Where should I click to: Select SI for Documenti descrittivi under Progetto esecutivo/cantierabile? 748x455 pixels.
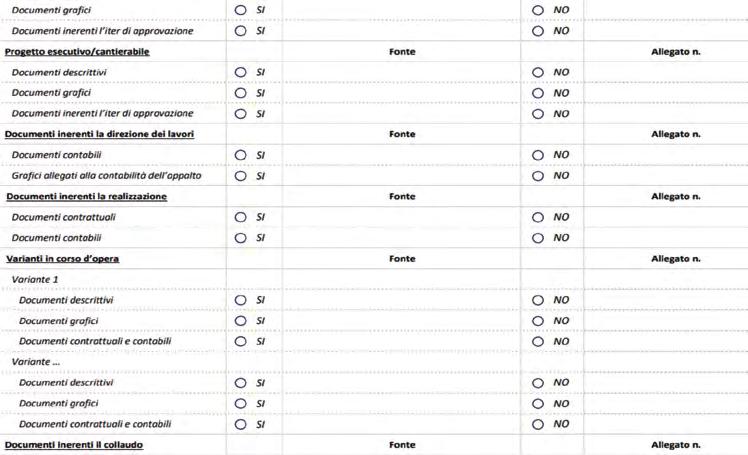click(241, 72)
